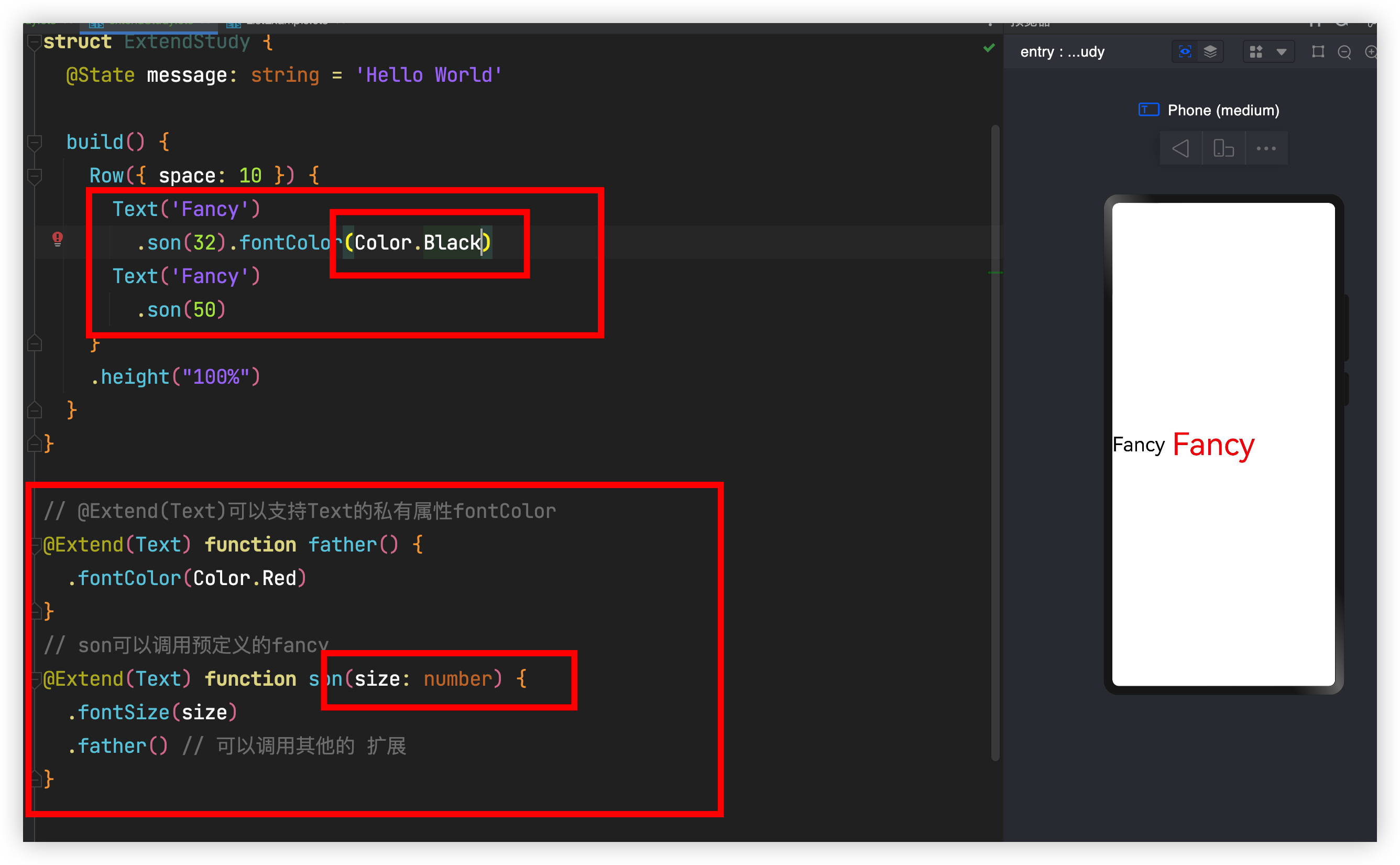Click fold end marker below .fontColor(Color.Red)
Viewport: 1400px width, 865px height.
[x=36, y=611]
